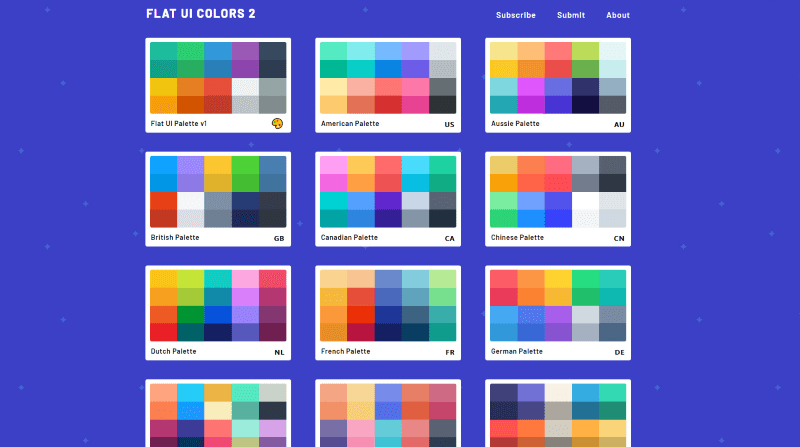This screenshot has height=447, width=800.
Task: Pick the yellow swatch in German Palette top row
Action: pyautogui.click(x=558, y=279)
